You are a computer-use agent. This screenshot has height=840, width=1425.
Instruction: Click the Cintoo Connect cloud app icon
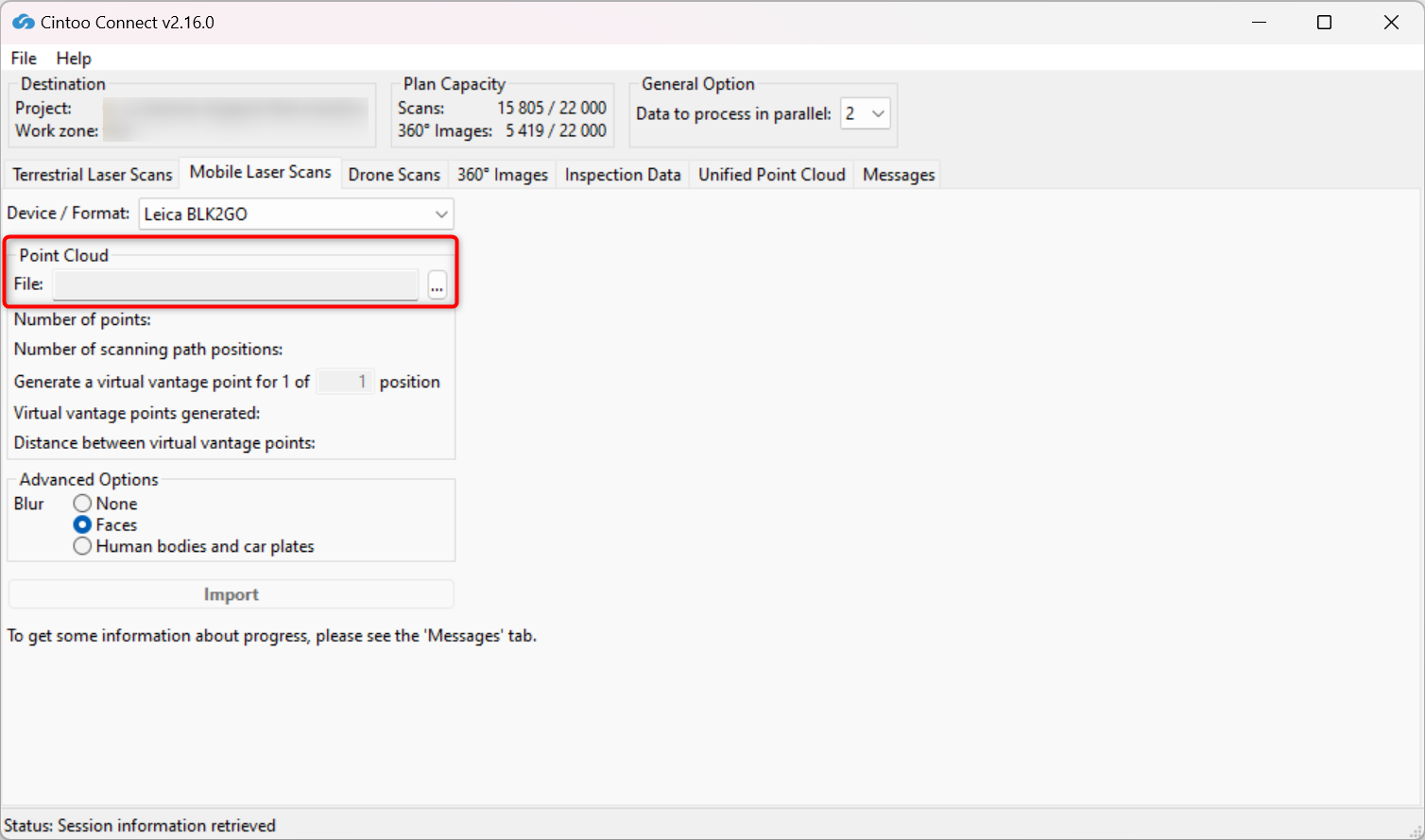pyautogui.click(x=24, y=22)
